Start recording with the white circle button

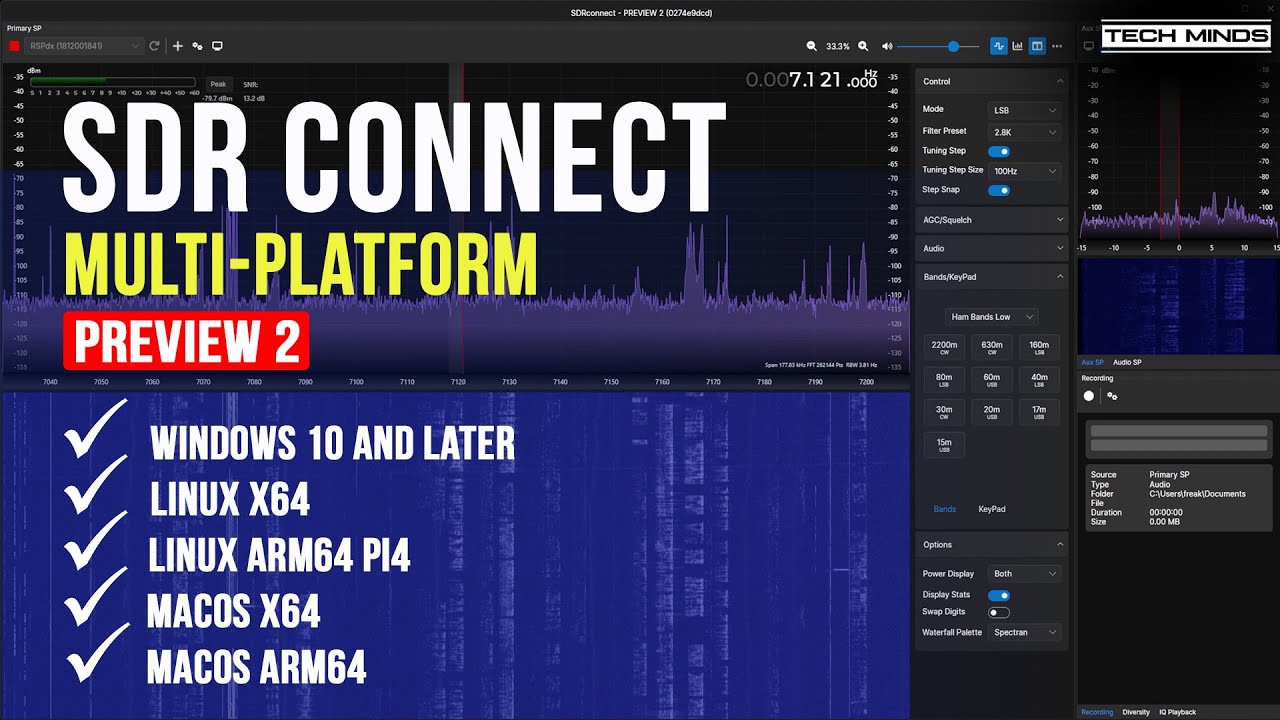1089,396
